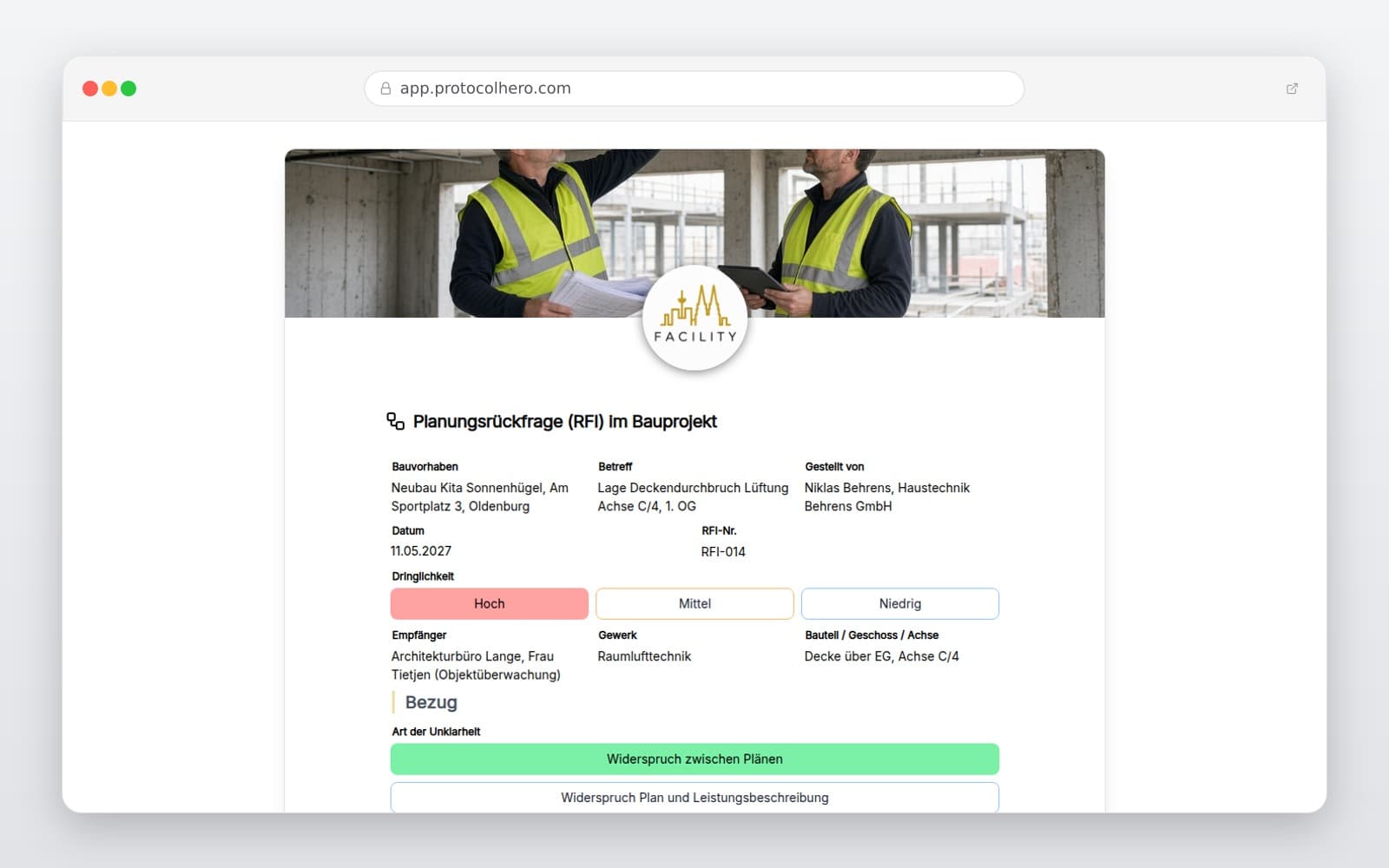Click the Planungsrückfrage (RFI) im Bauprojekt title
The height and width of the screenshot is (868, 1389).
click(565, 422)
